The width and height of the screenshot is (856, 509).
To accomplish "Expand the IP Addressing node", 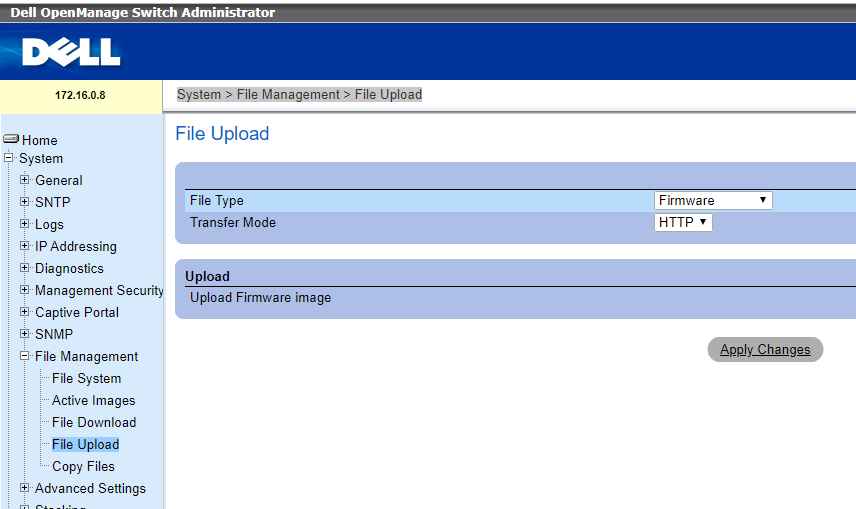I will (x=24, y=245).
